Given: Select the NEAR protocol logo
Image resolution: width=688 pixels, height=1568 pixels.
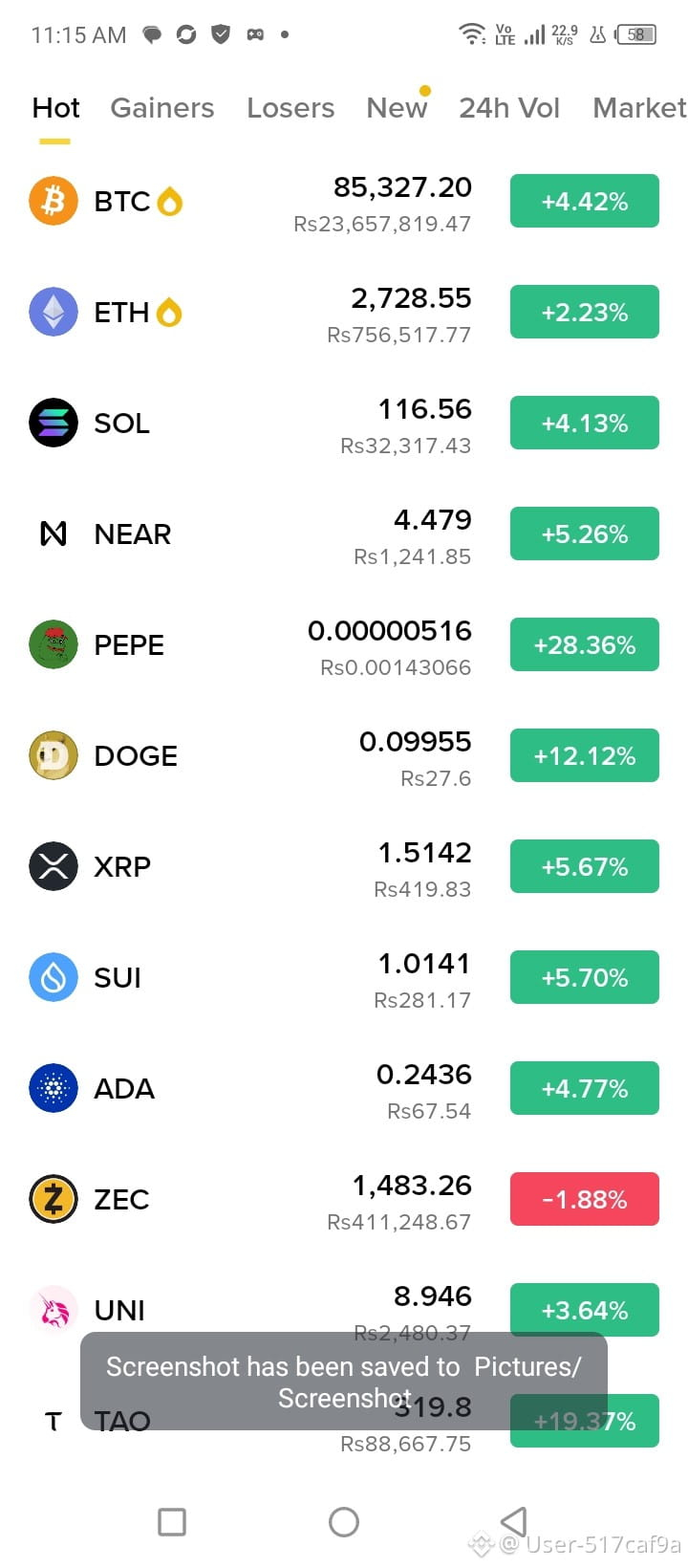Looking at the screenshot, I should coord(54,534).
